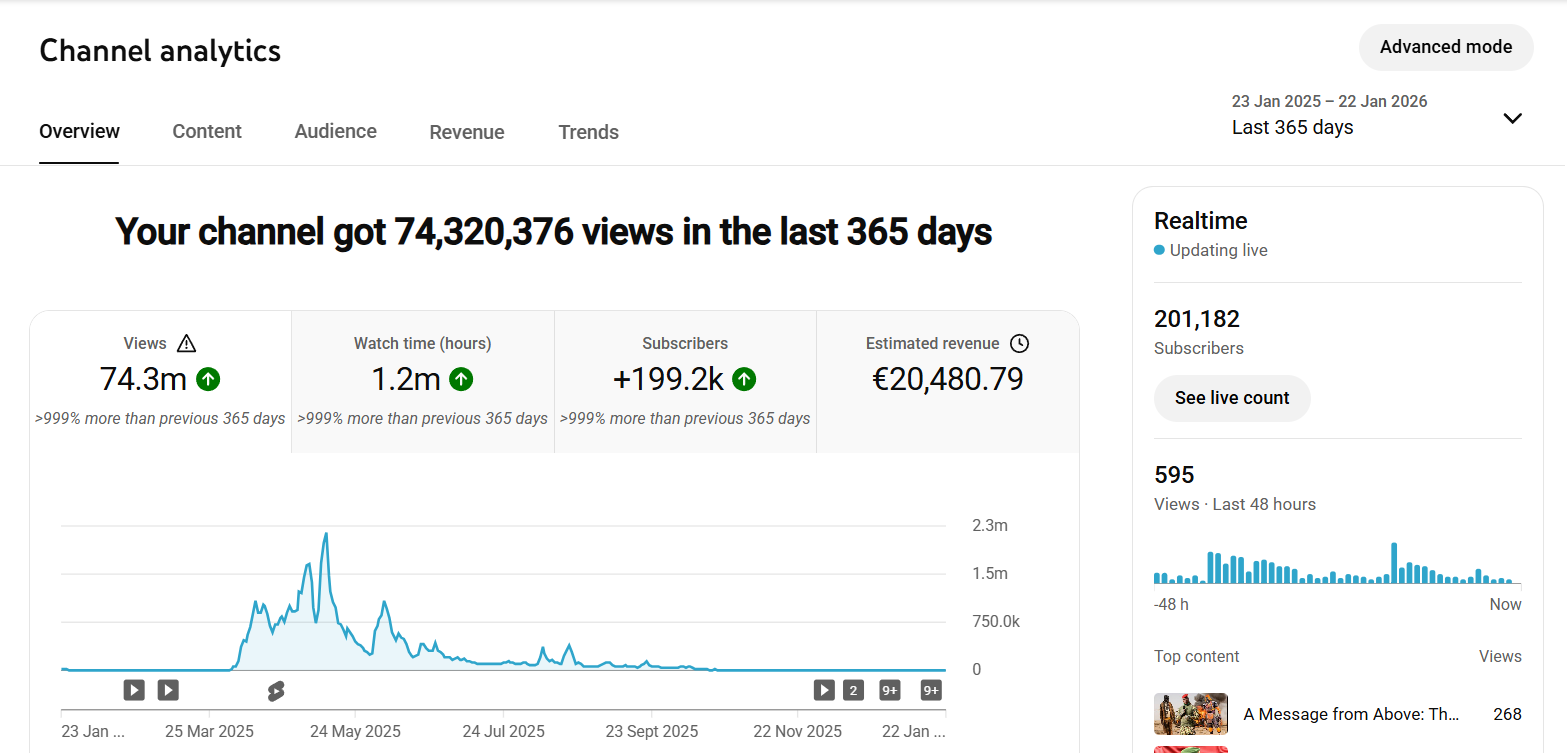The height and width of the screenshot is (753, 1567).
Task: Open the rightmost 9+ marker under the chart
Action: pyautogui.click(x=931, y=690)
